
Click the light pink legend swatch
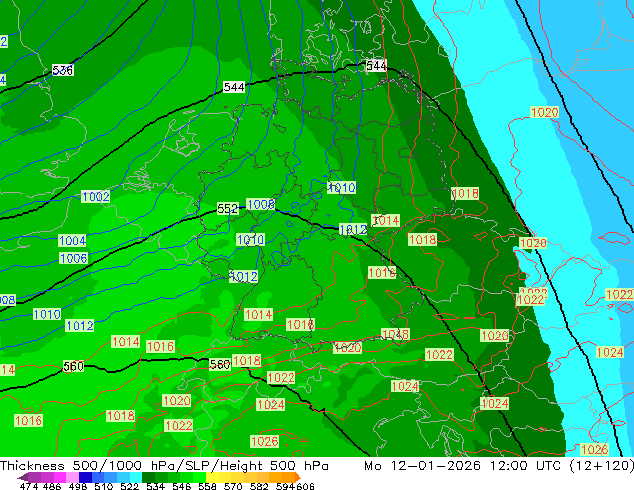(72, 477)
